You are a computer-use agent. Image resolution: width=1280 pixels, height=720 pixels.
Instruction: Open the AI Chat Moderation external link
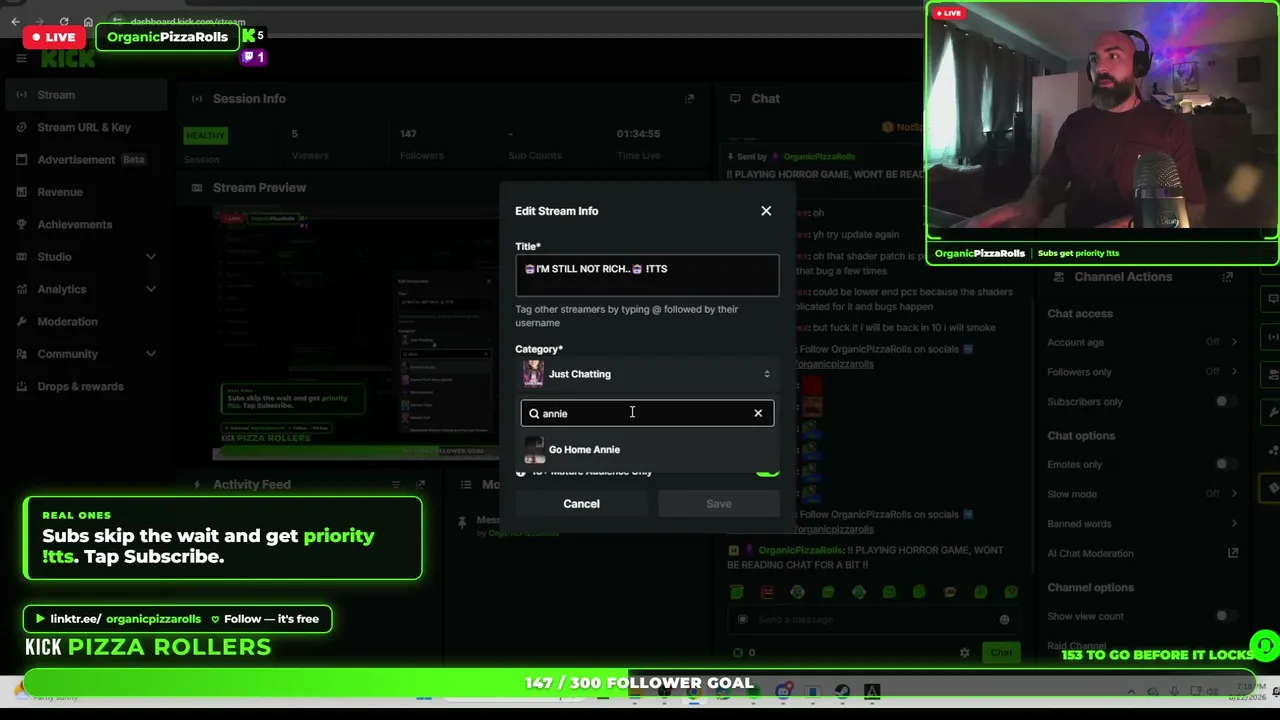click(1233, 553)
